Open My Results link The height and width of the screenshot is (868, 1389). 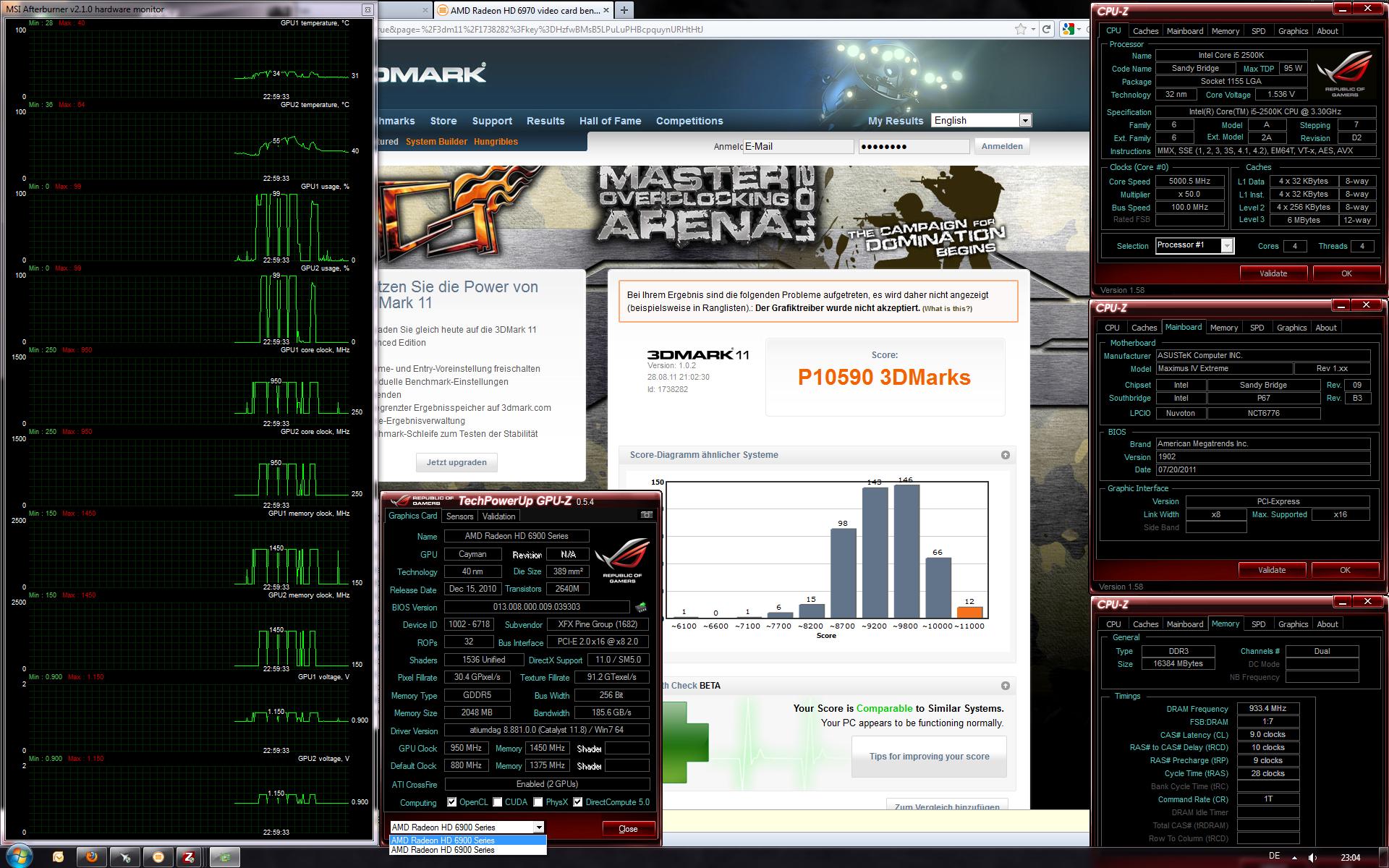click(896, 121)
